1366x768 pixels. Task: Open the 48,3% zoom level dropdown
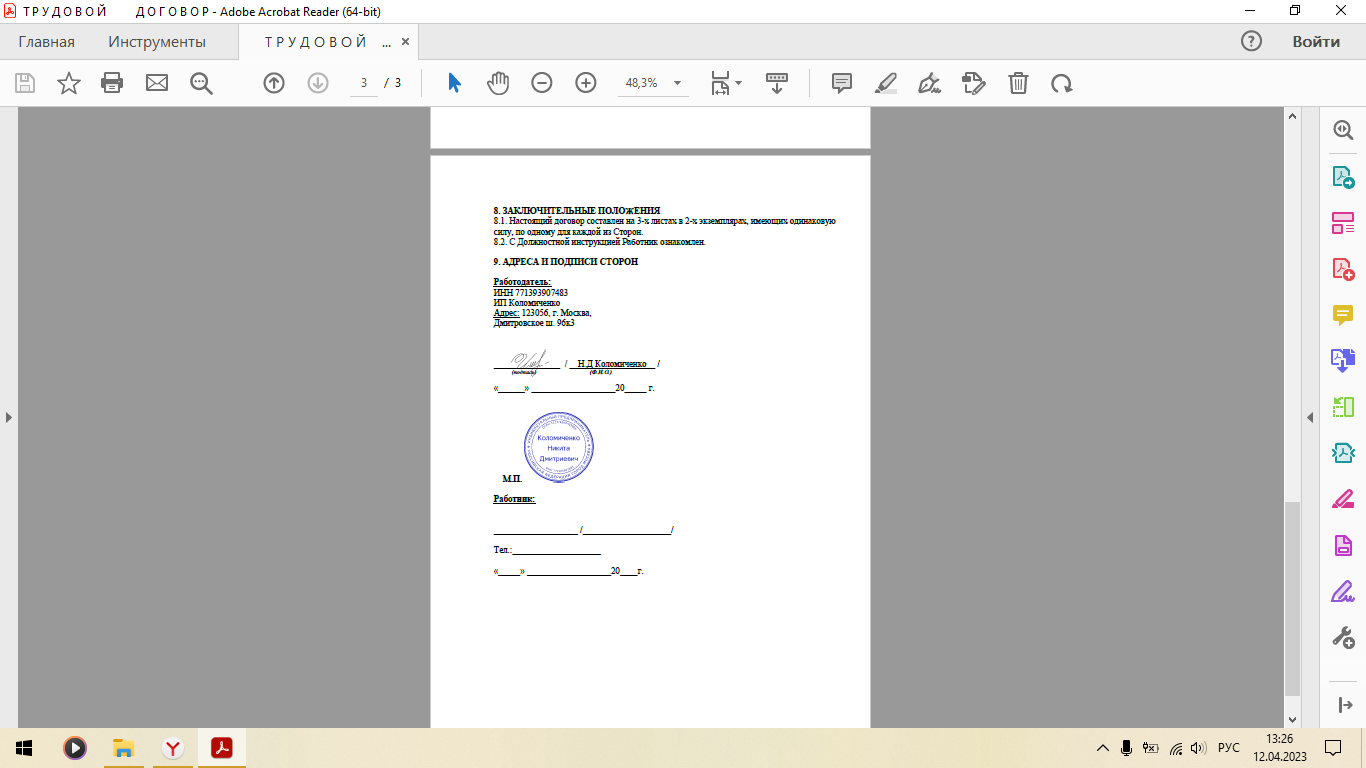[x=677, y=83]
